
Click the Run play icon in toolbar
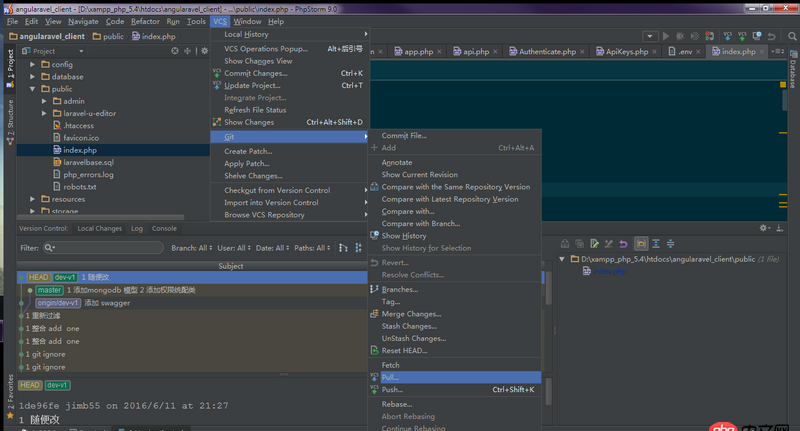[x=666, y=36]
